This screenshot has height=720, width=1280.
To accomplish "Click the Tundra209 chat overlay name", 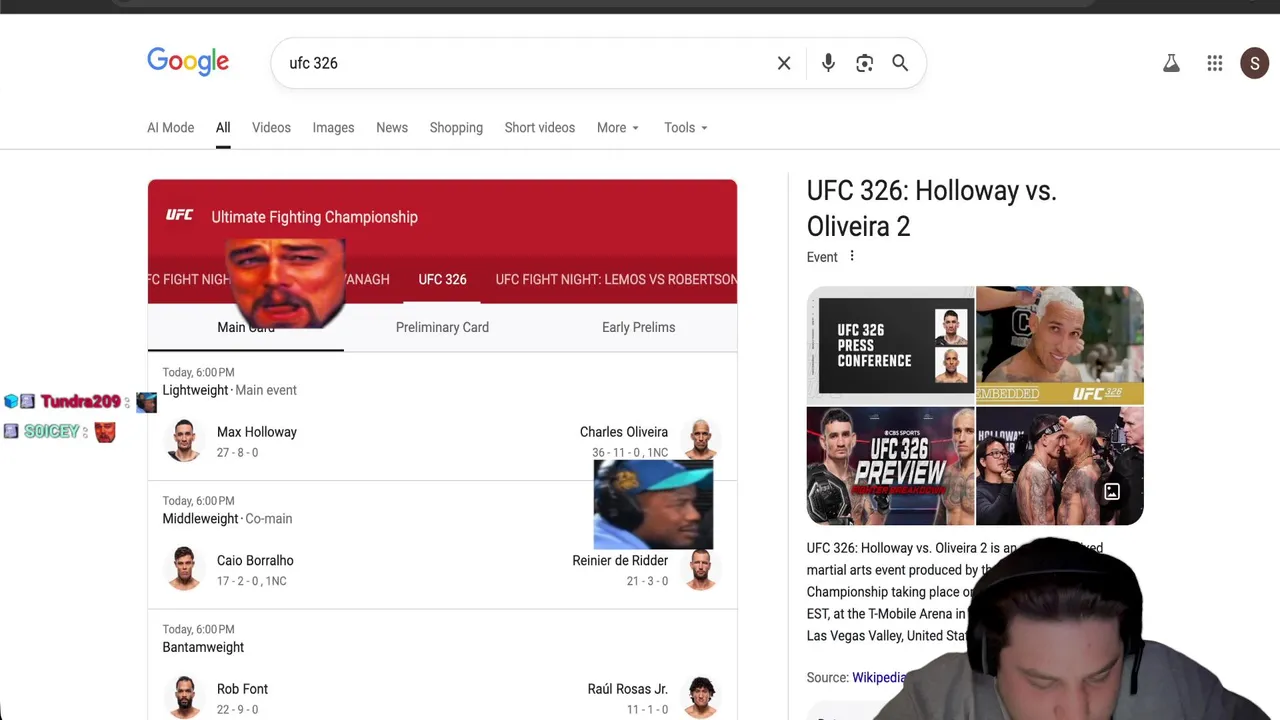I will click(80, 402).
